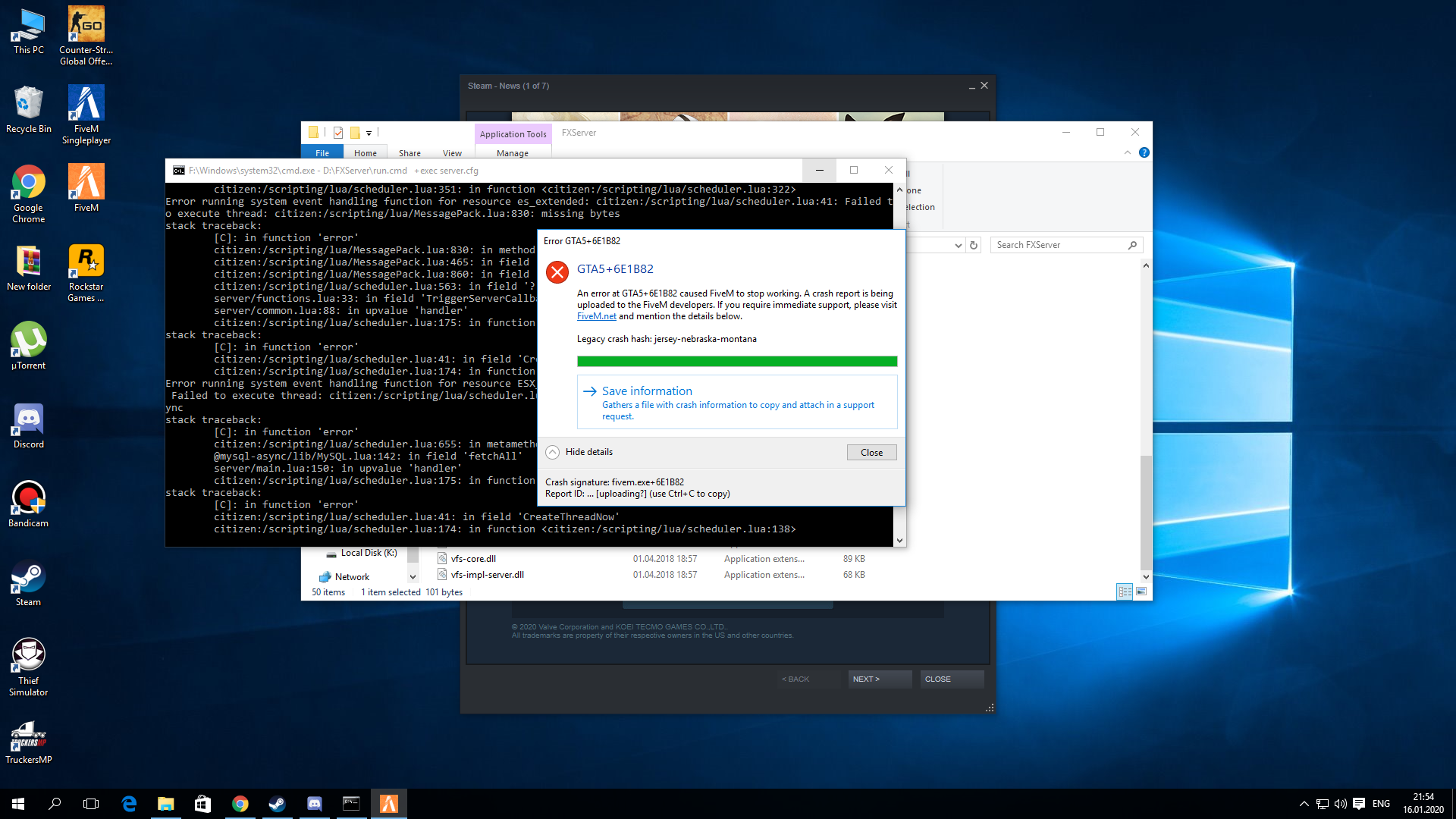Open Steam from the taskbar
1456x819 pixels.
(277, 804)
